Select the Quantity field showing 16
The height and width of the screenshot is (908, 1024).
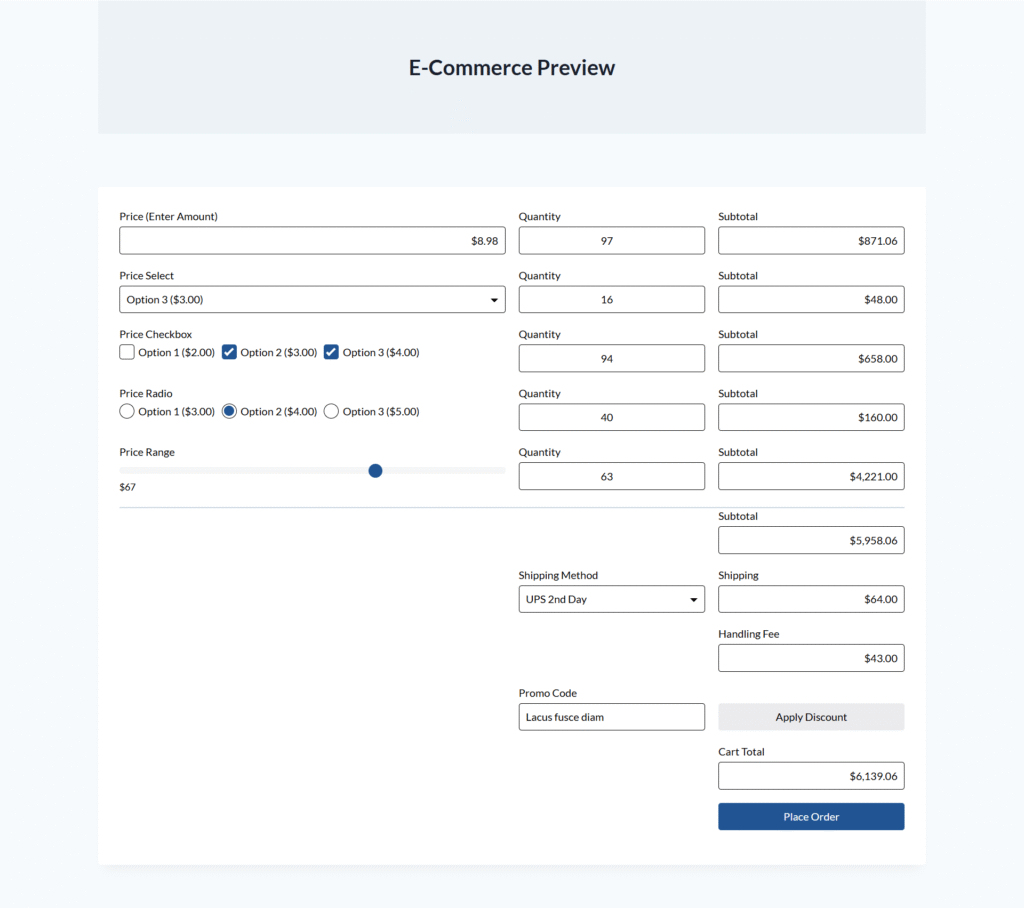click(611, 299)
